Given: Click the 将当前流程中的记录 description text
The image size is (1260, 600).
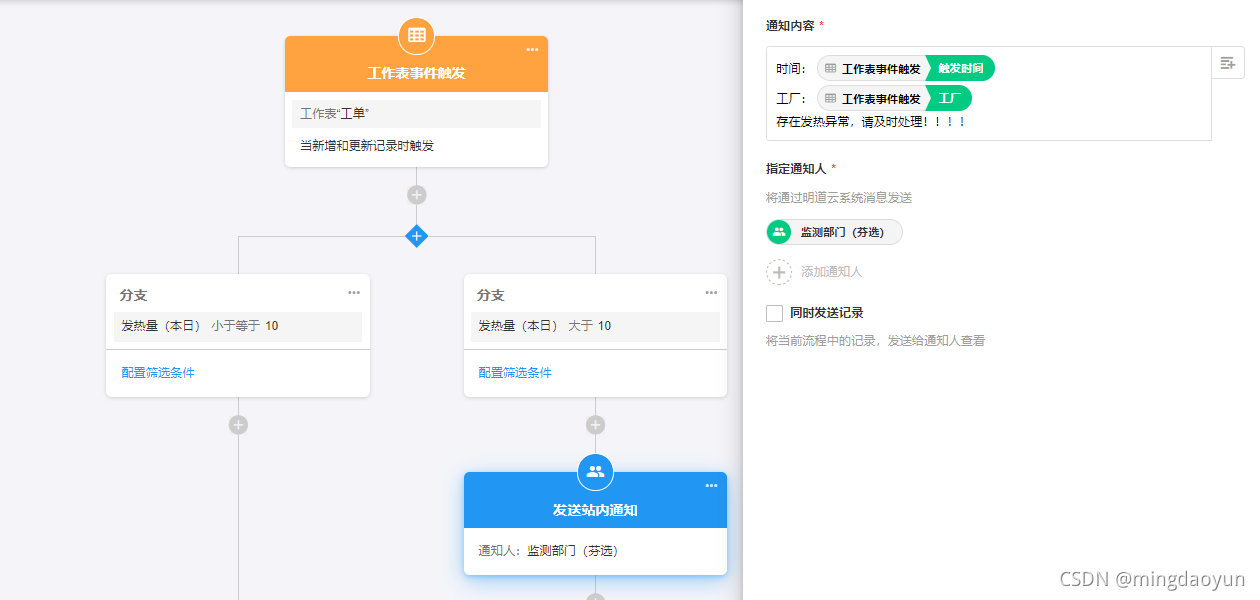Looking at the screenshot, I should 875,341.
